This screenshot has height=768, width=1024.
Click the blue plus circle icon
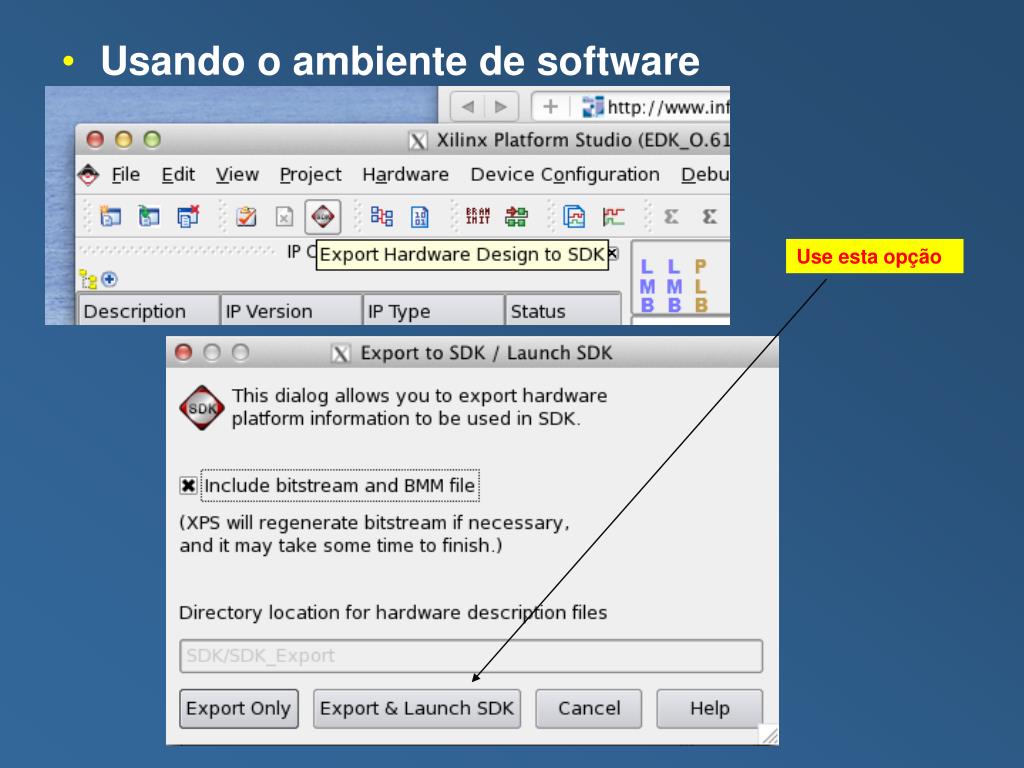coord(109,279)
